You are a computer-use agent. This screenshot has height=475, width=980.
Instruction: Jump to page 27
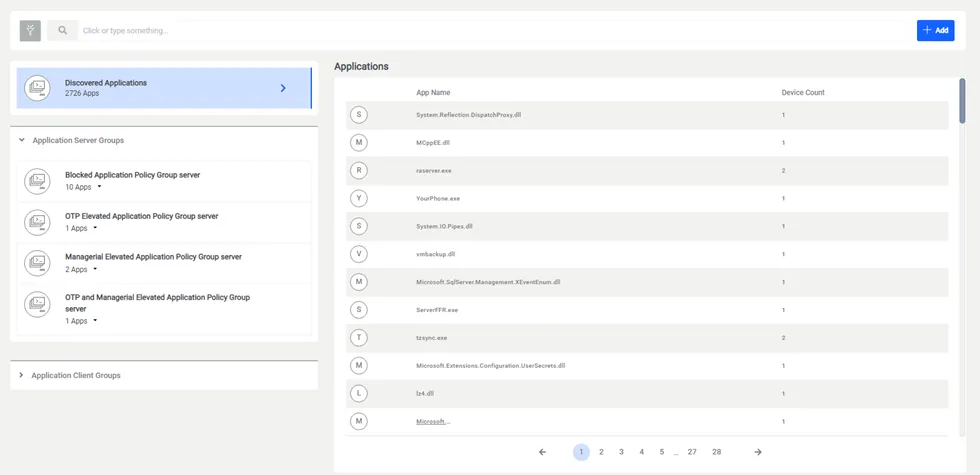point(692,452)
